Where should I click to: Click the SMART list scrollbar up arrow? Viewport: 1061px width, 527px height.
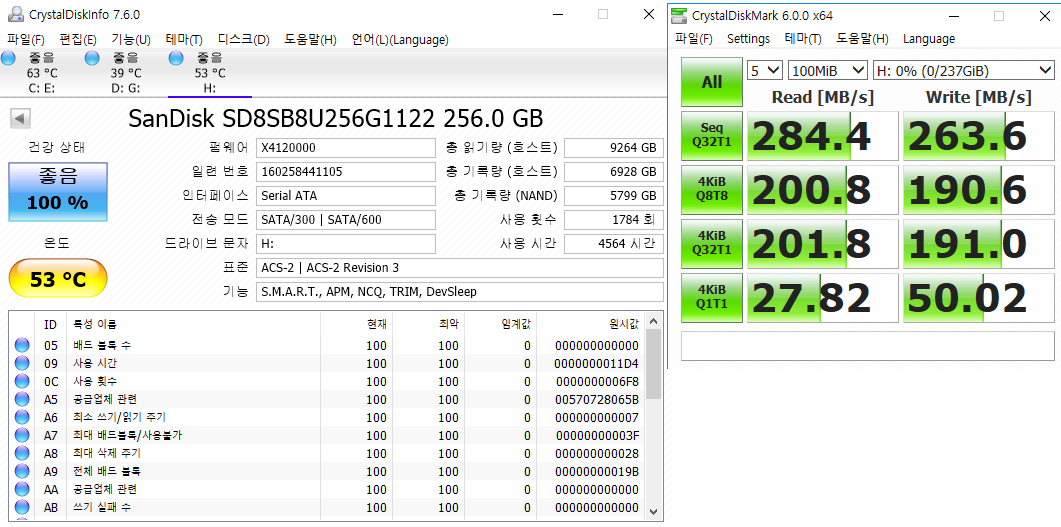pos(653,321)
